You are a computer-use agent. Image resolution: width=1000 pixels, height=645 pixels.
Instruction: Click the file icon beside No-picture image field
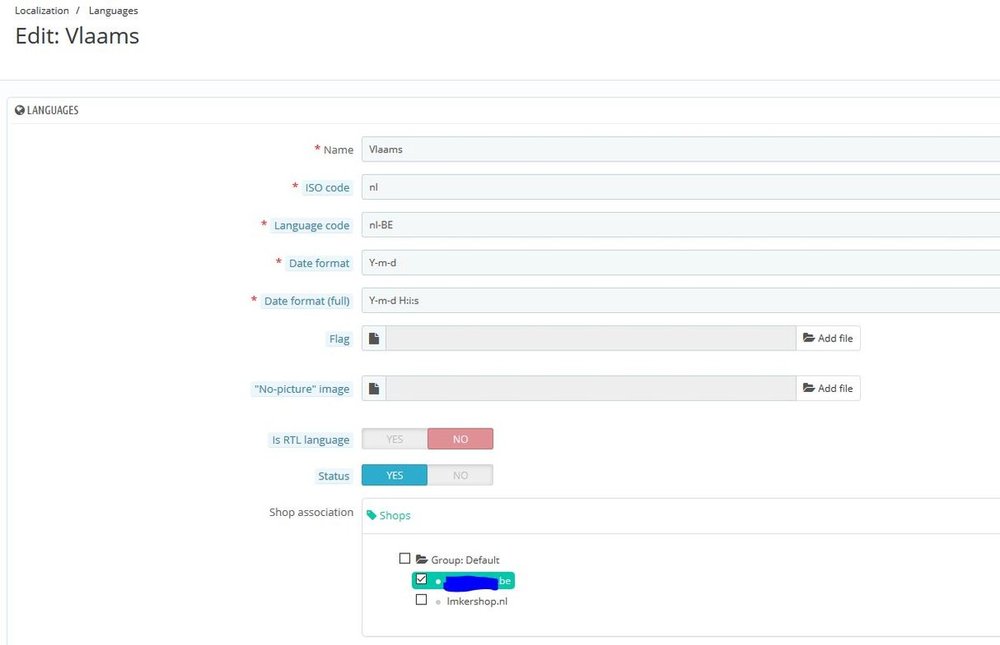pos(374,389)
